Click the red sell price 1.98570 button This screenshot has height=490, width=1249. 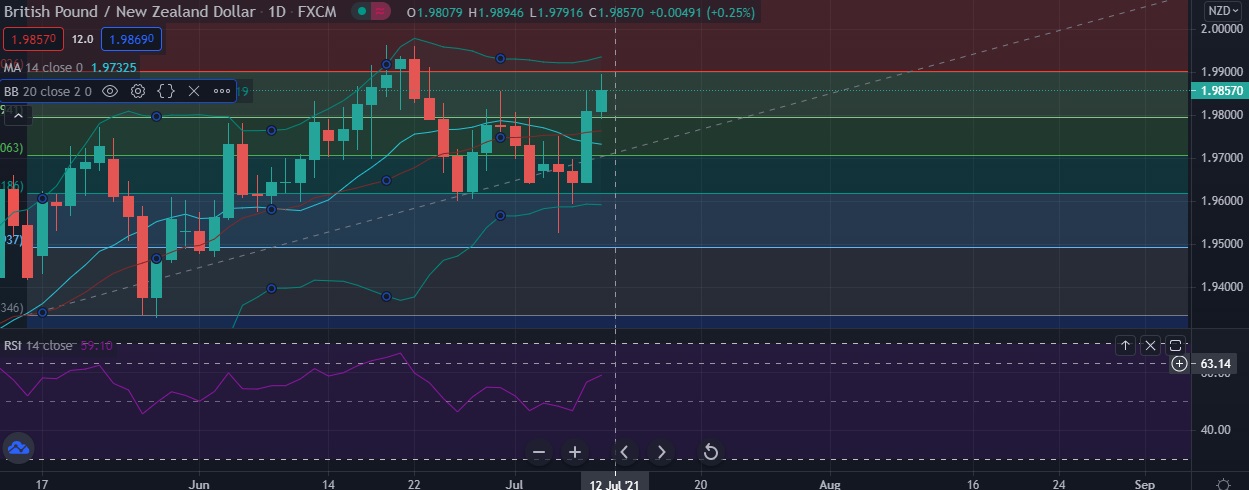tap(33, 39)
